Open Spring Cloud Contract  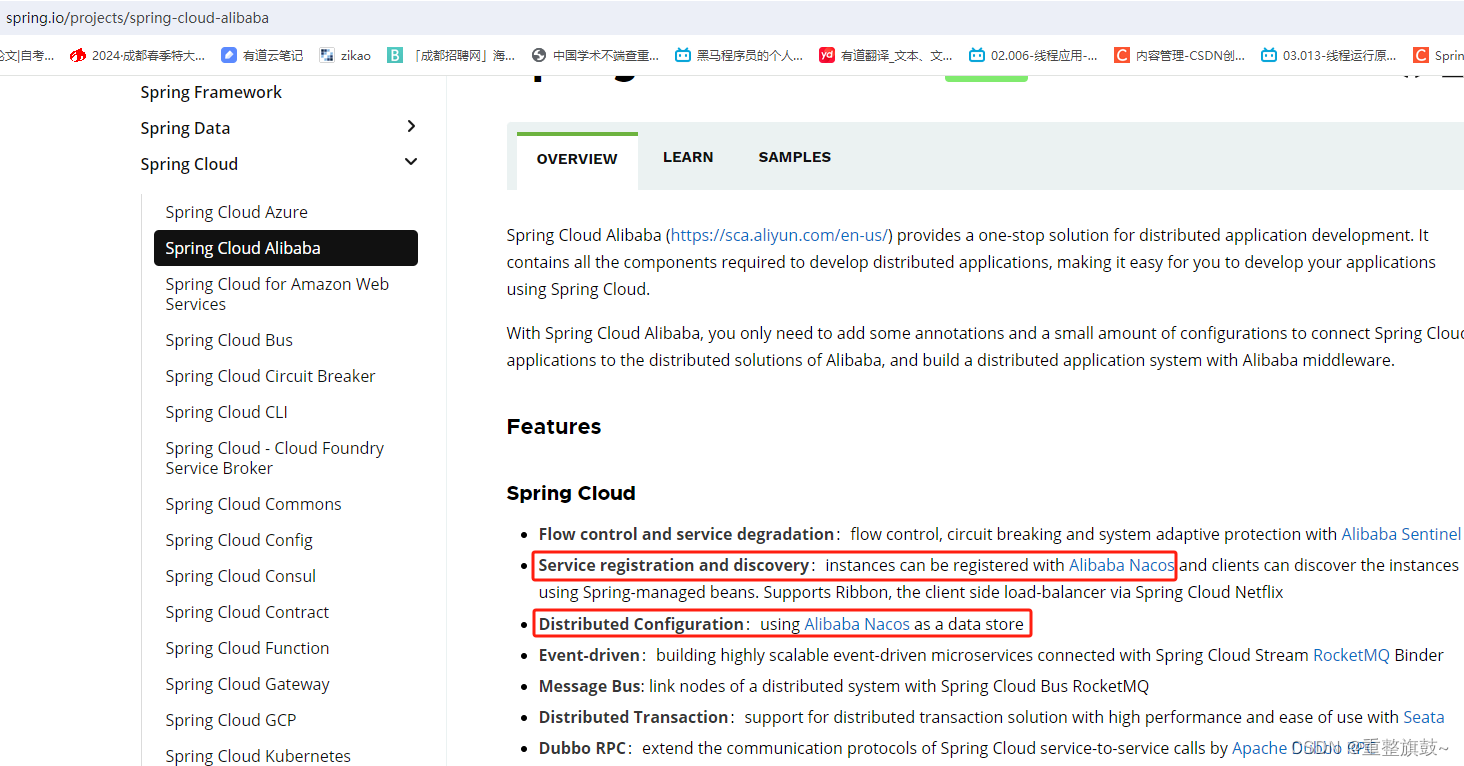pyautogui.click(x=247, y=612)
